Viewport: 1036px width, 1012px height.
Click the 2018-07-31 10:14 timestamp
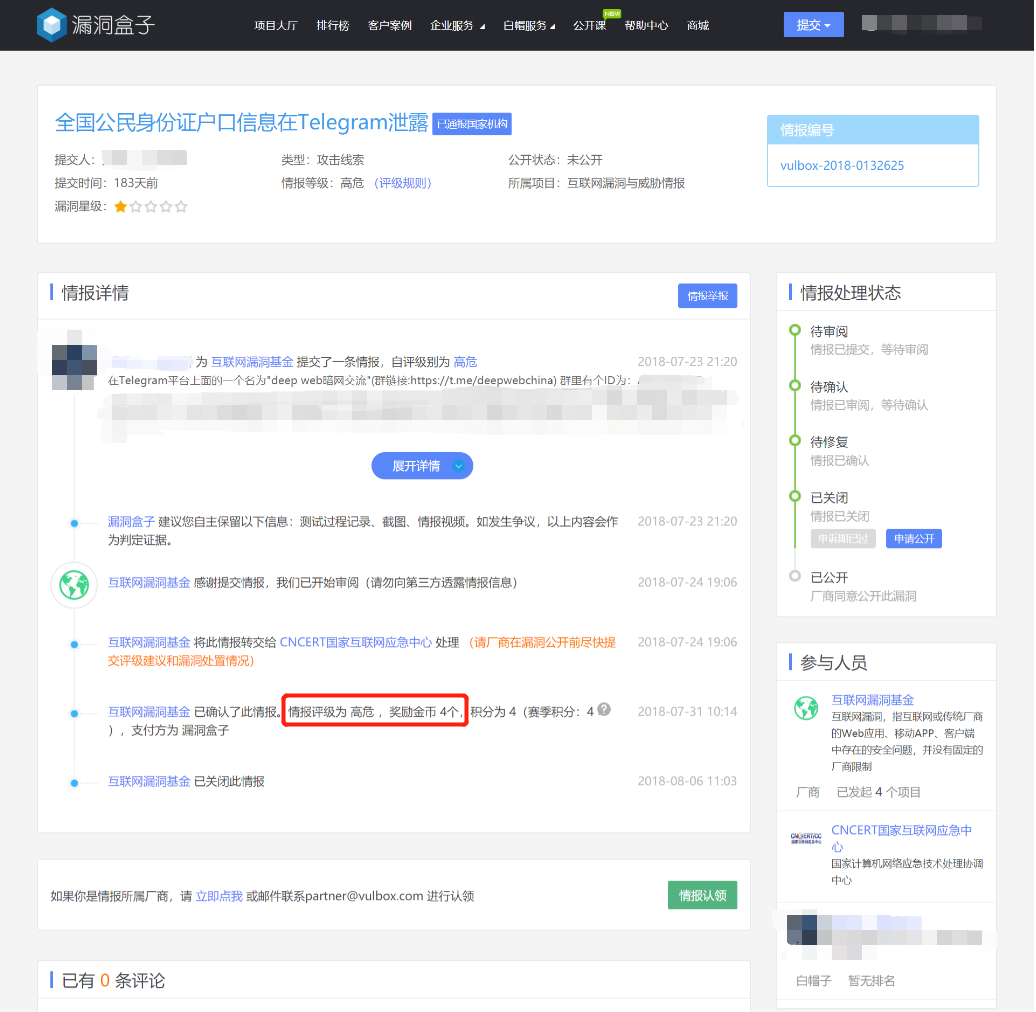pyautogui.click(x=687, y=712)
